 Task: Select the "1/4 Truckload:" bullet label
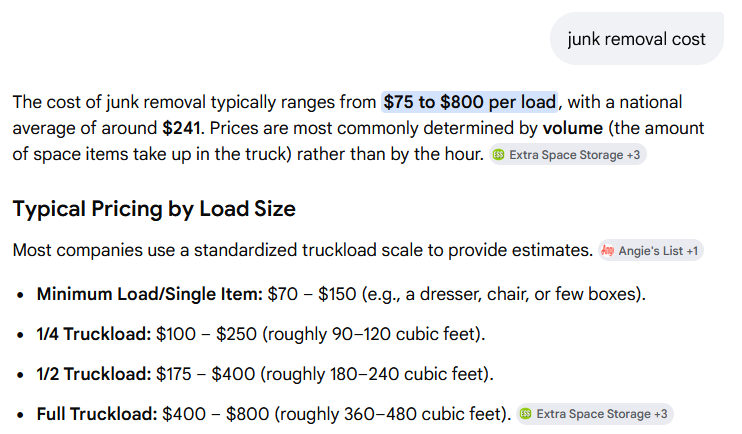pyautogui.click(x=94, y=334)
